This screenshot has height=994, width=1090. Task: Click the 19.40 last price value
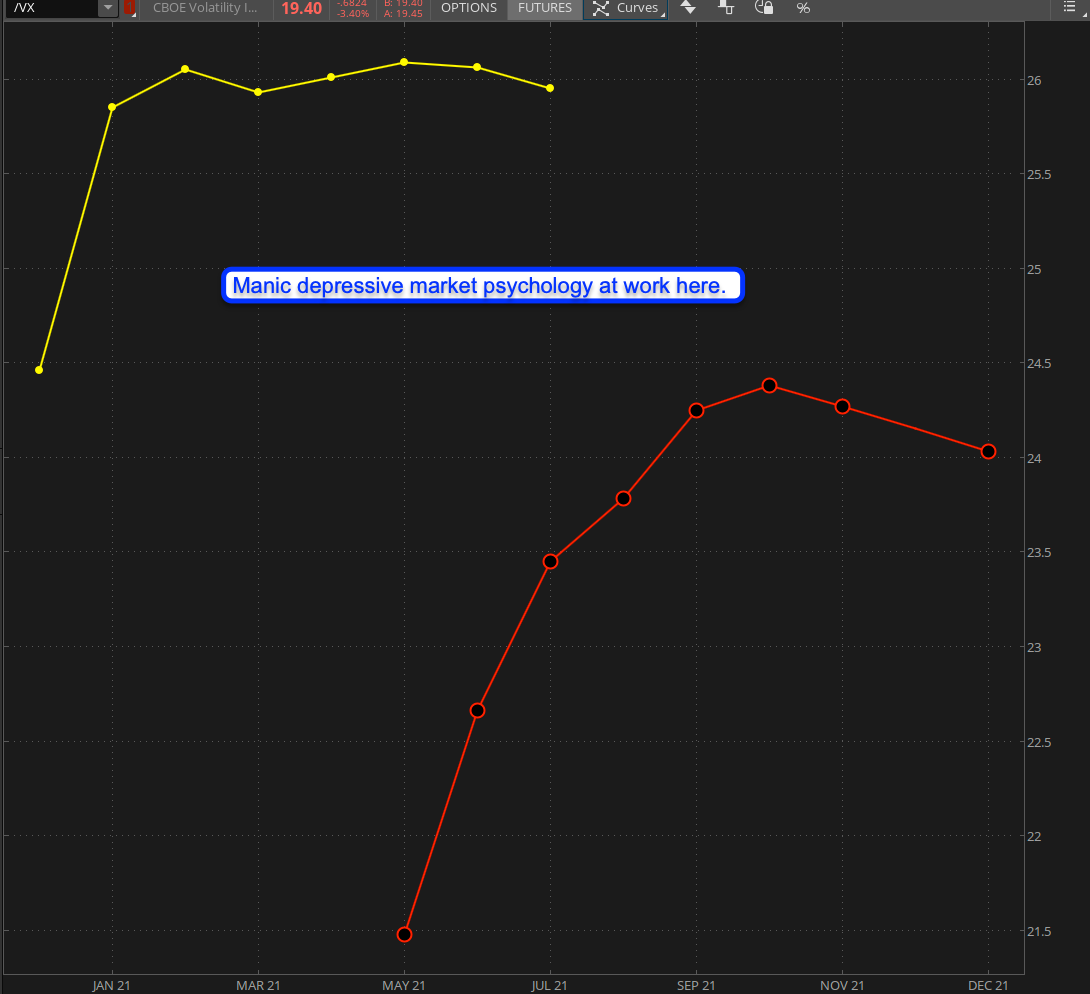coord(301,8)
